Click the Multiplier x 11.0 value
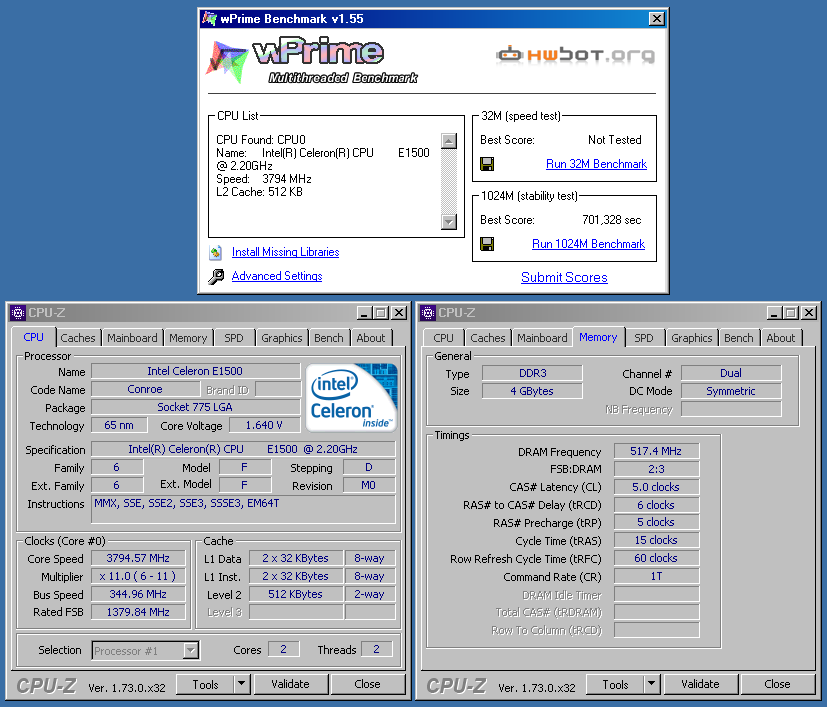 138,576
